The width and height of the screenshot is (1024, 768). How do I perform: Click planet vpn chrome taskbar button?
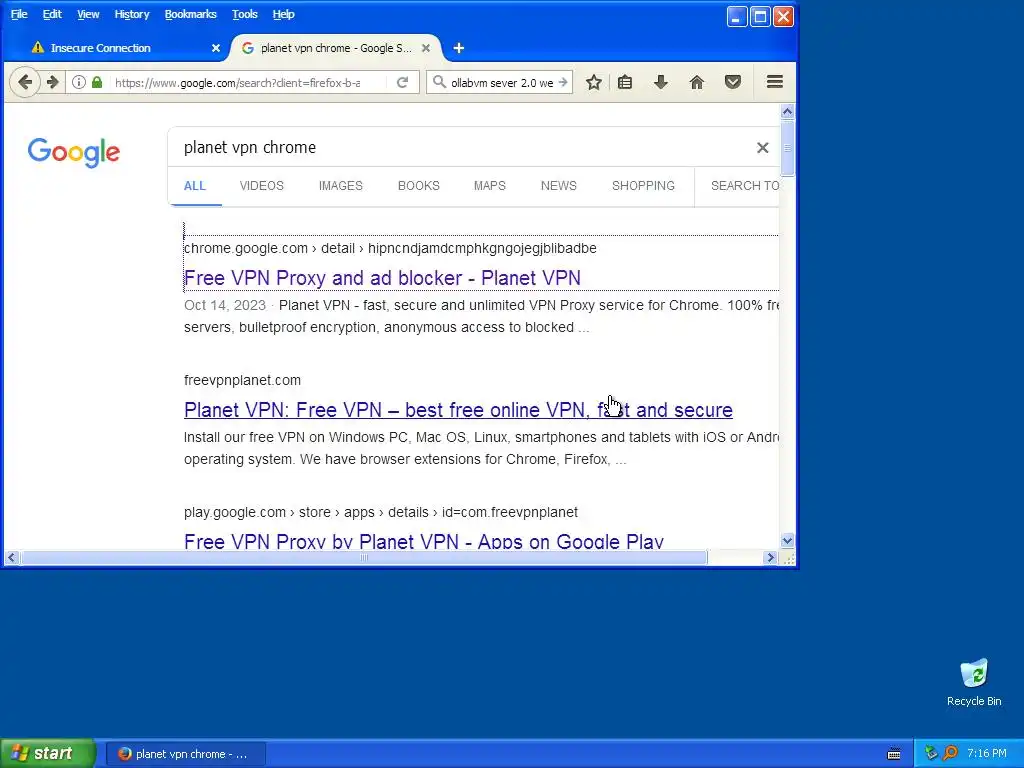pos(185,754)
